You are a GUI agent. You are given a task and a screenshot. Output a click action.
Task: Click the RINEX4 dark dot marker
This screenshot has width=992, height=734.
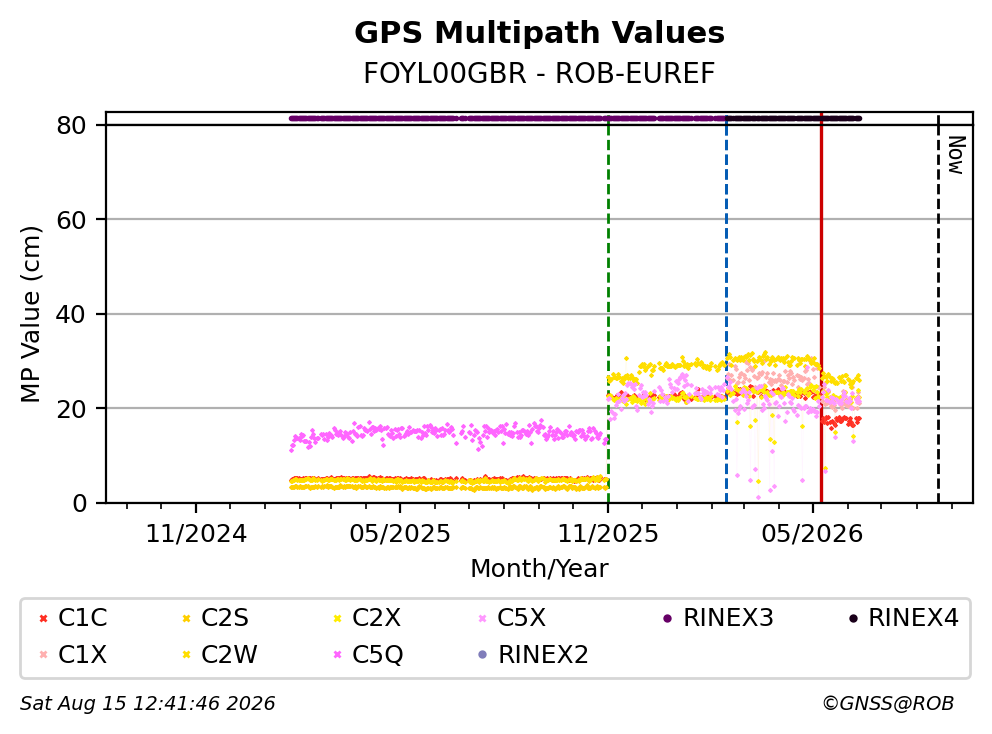click(853, 618)
